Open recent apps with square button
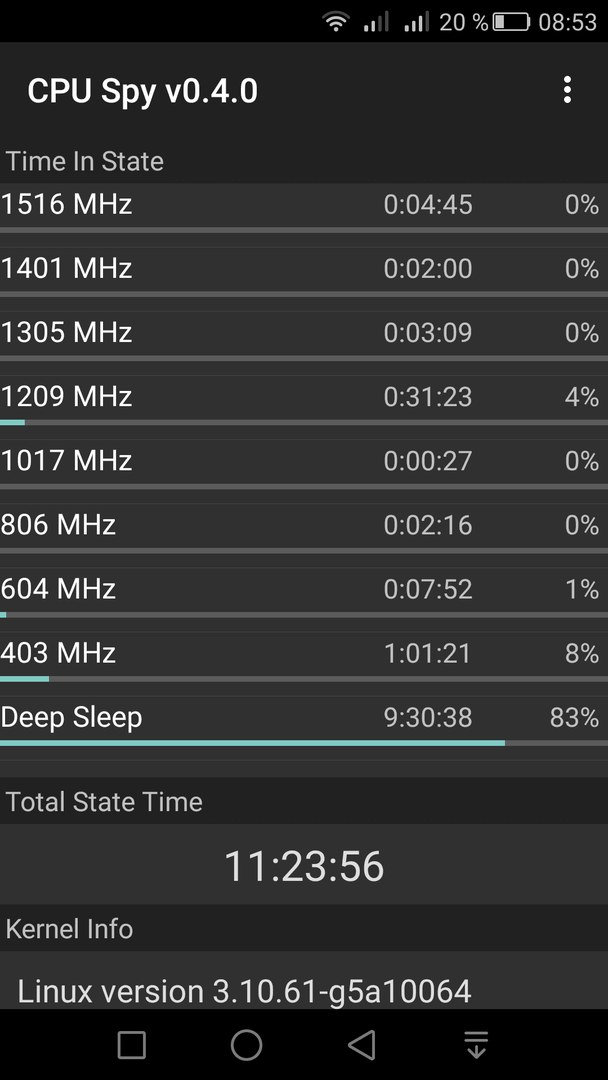Viewport: 608px width, 1080px height. [x=132, y=1044]
